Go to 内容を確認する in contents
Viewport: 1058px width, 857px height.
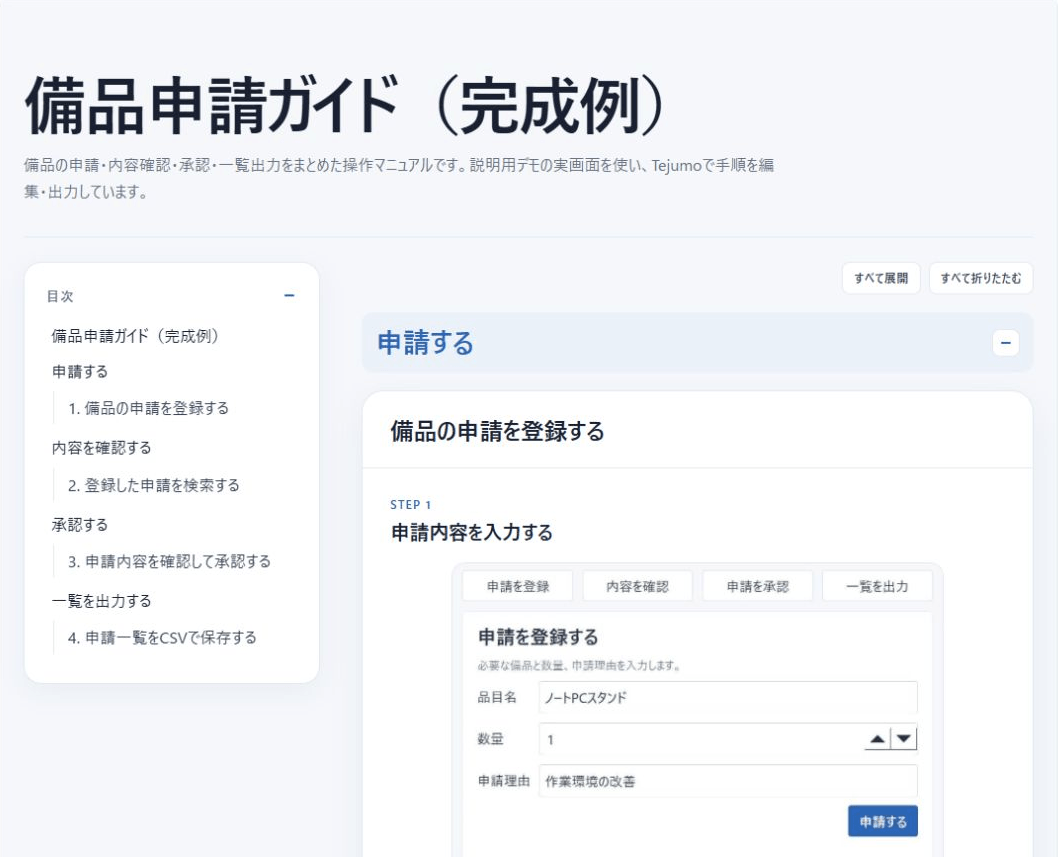click(101, 448)
